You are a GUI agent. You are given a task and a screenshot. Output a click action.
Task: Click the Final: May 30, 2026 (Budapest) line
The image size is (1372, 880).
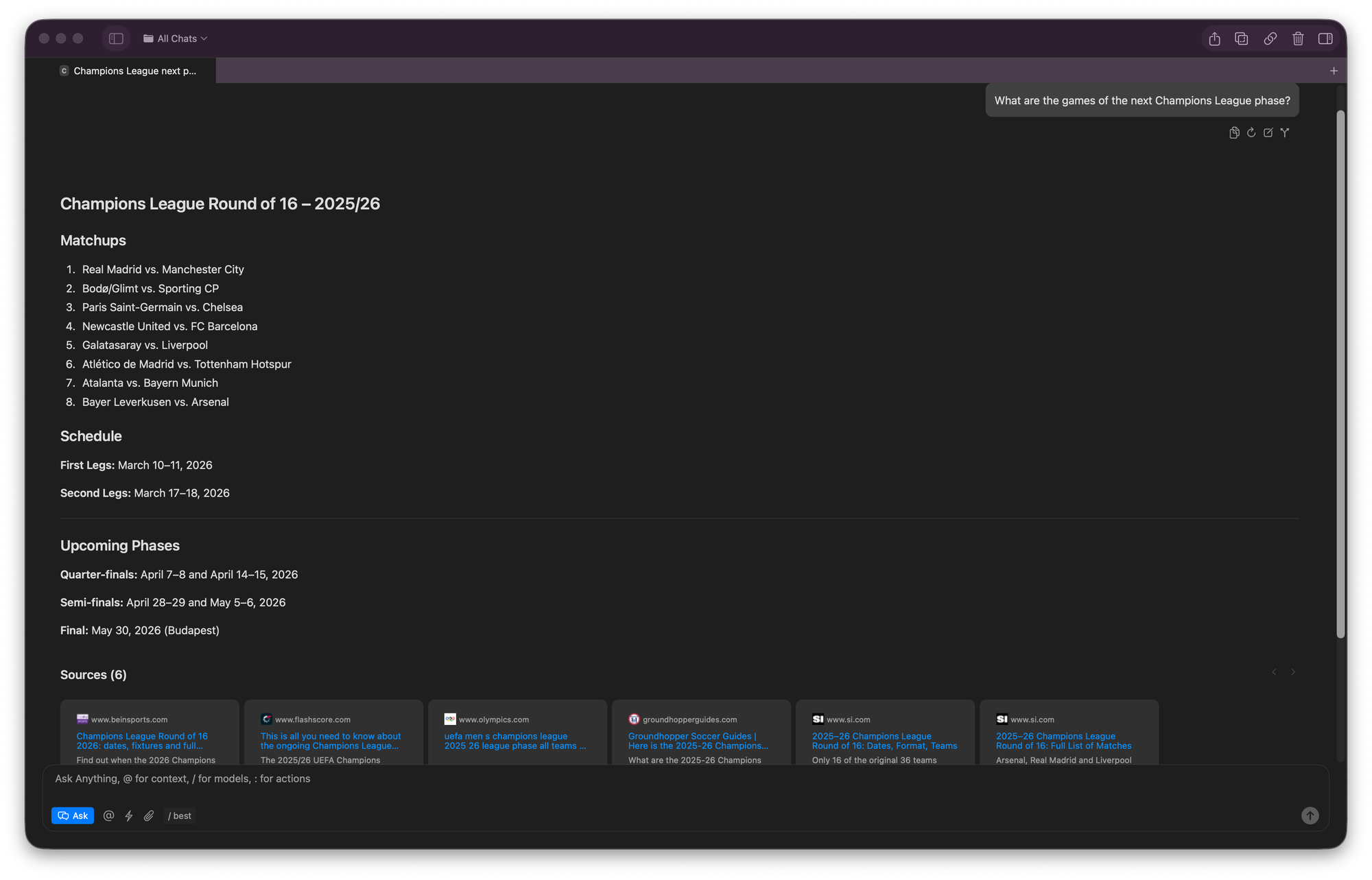(140, 630)
